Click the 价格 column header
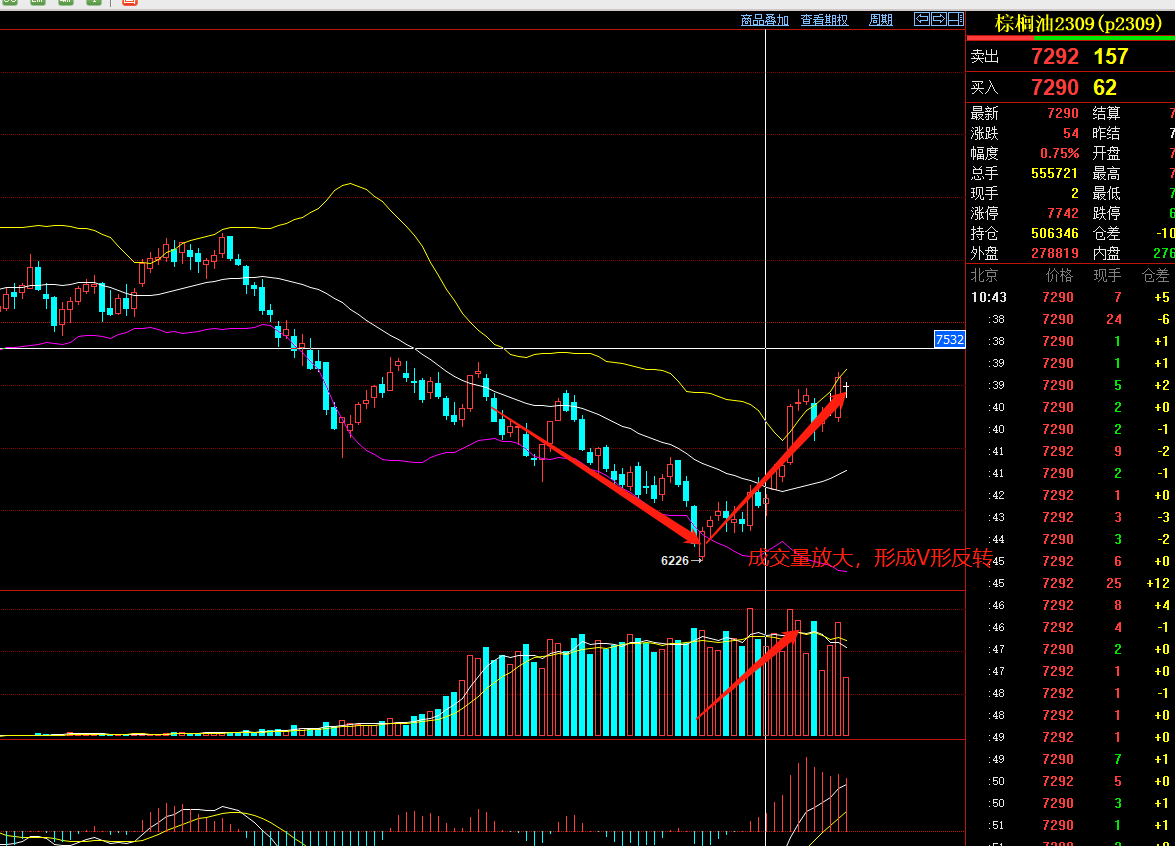This screenshot has height=846, width=1175. [1058, 275]
